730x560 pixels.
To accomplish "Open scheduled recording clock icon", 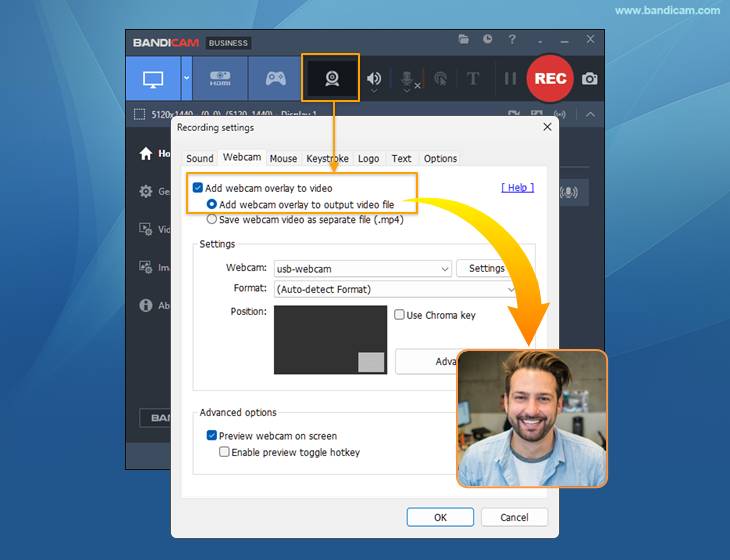I will tap(487, 39).
